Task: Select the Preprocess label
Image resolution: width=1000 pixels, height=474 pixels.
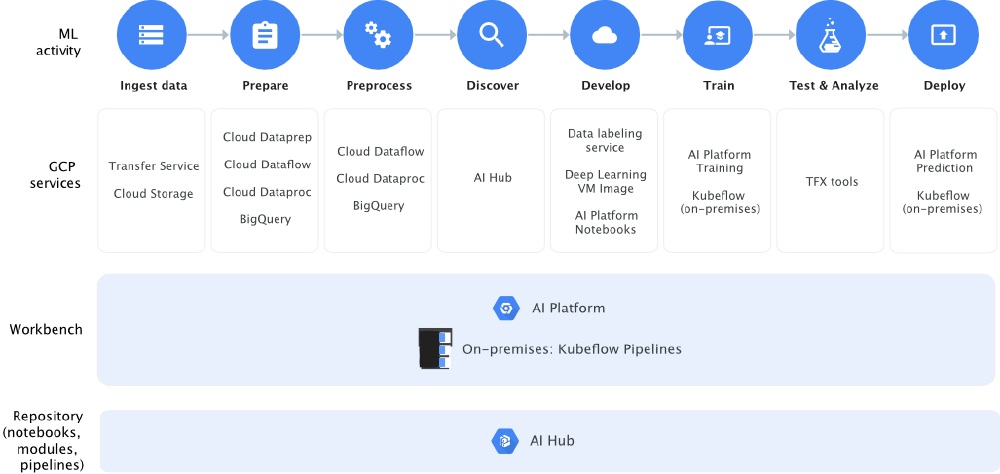Action: point(379,85)
